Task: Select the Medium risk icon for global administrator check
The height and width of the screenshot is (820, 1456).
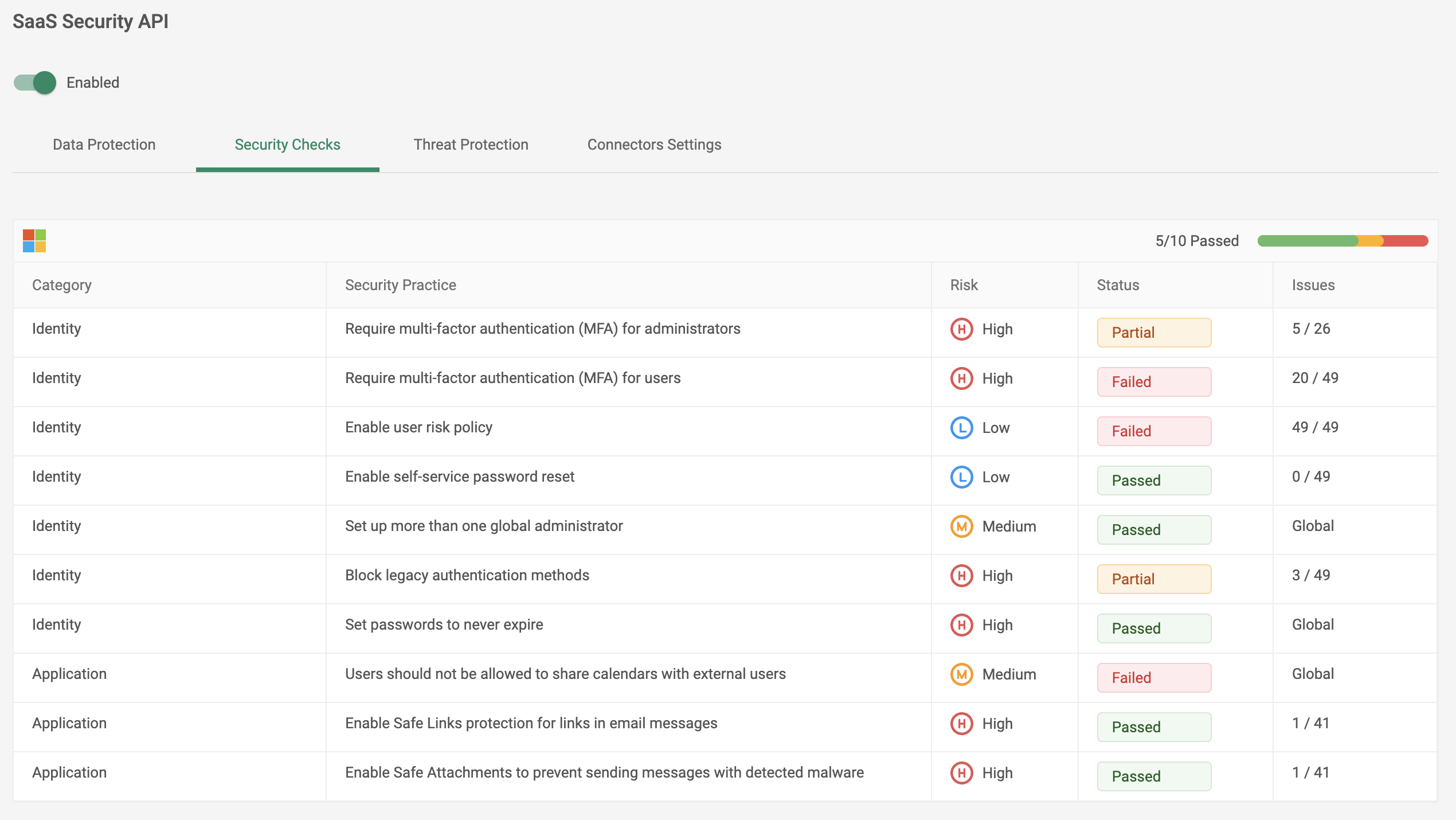Action: tap(962, 526)
